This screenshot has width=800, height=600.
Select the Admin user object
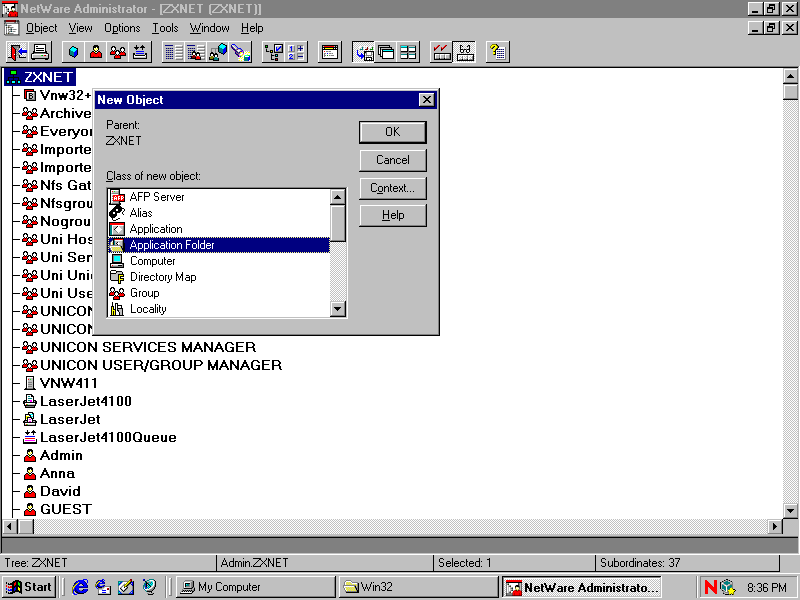tap(53, 456)
